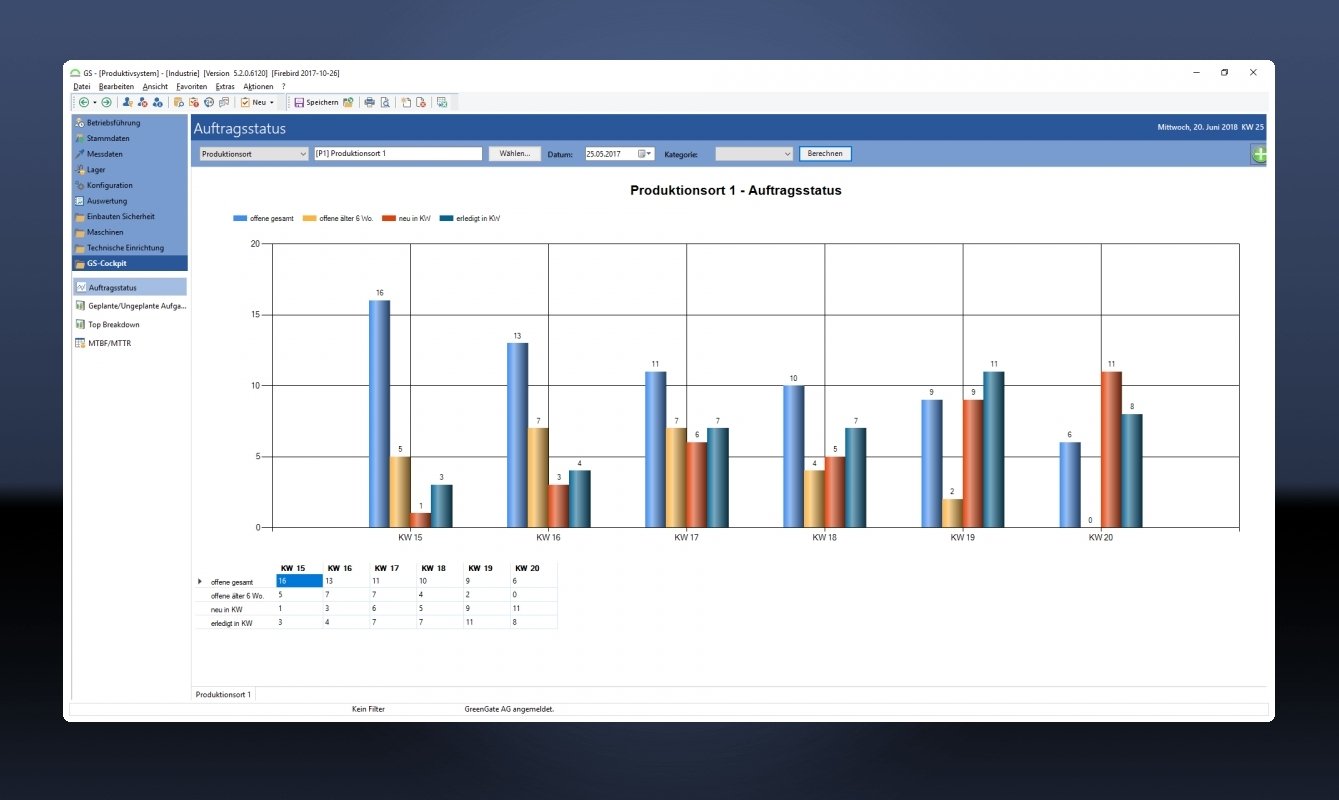Select the Produktionsort 1 bottom tab
The image size is (1339, 800).
[x=224, y=694]
